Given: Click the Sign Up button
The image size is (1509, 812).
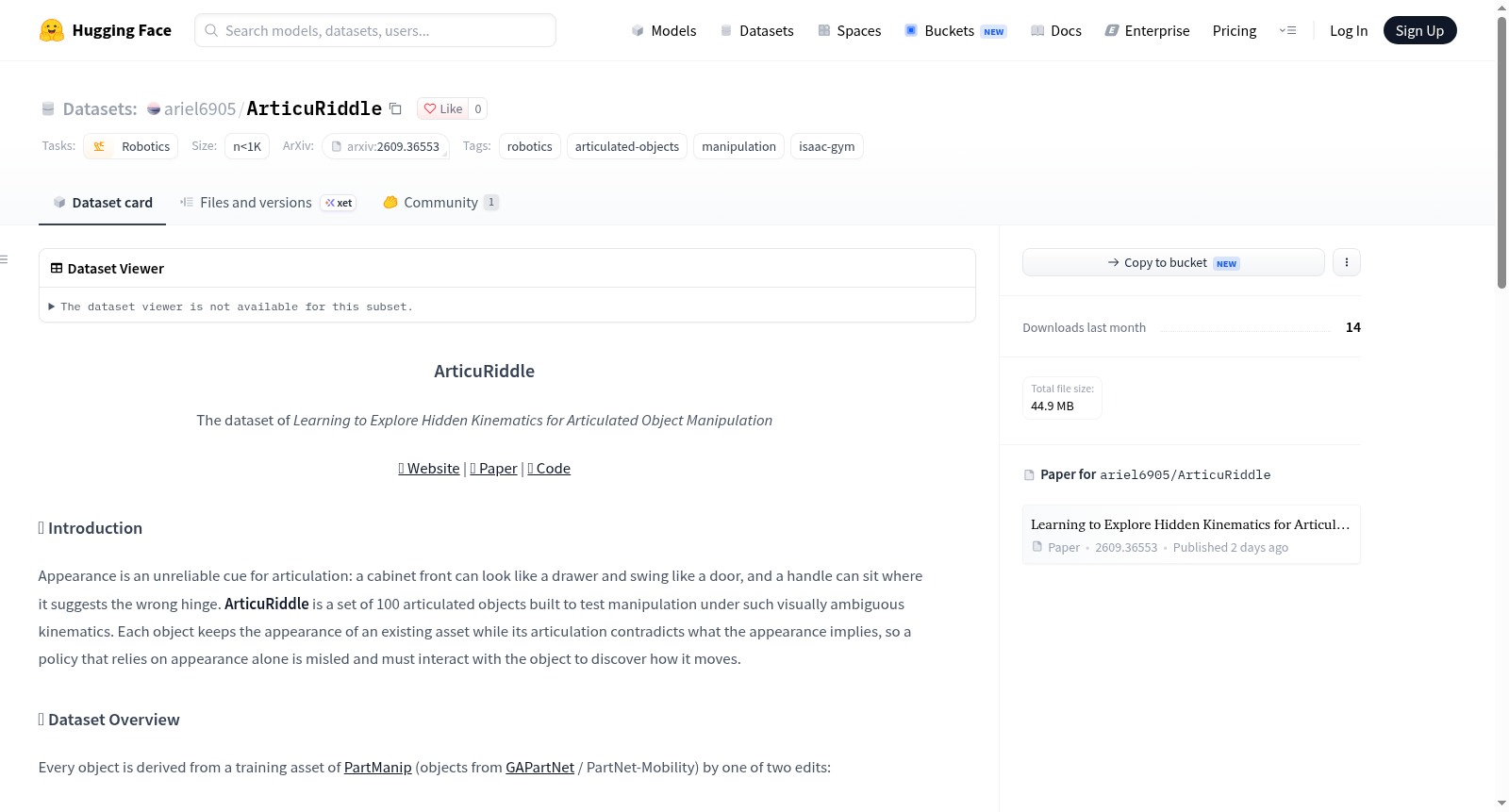Looking at the screenshot, I should [1419, 30].
